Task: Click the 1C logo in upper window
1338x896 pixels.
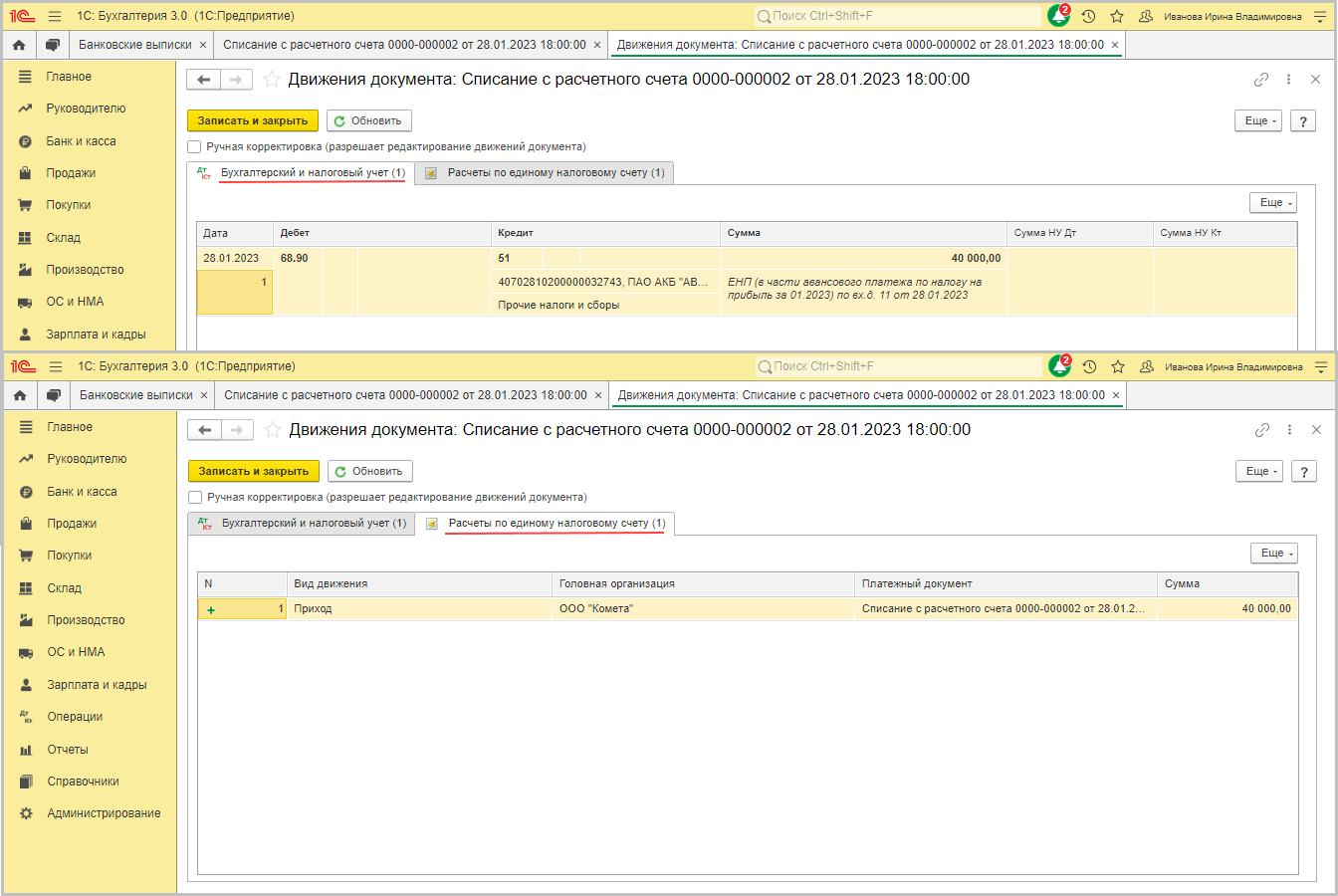Action: pyautogui.click(x=23, y=16)
